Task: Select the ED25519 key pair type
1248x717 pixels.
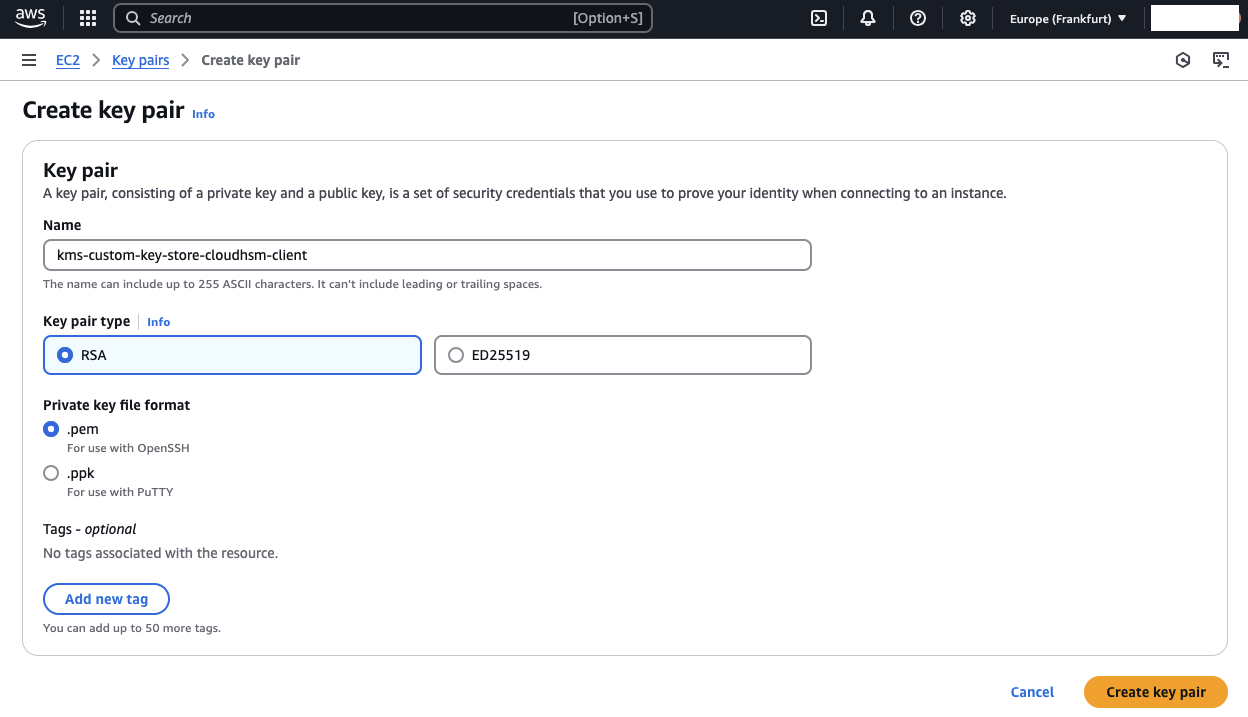Action: click(456, 354)
